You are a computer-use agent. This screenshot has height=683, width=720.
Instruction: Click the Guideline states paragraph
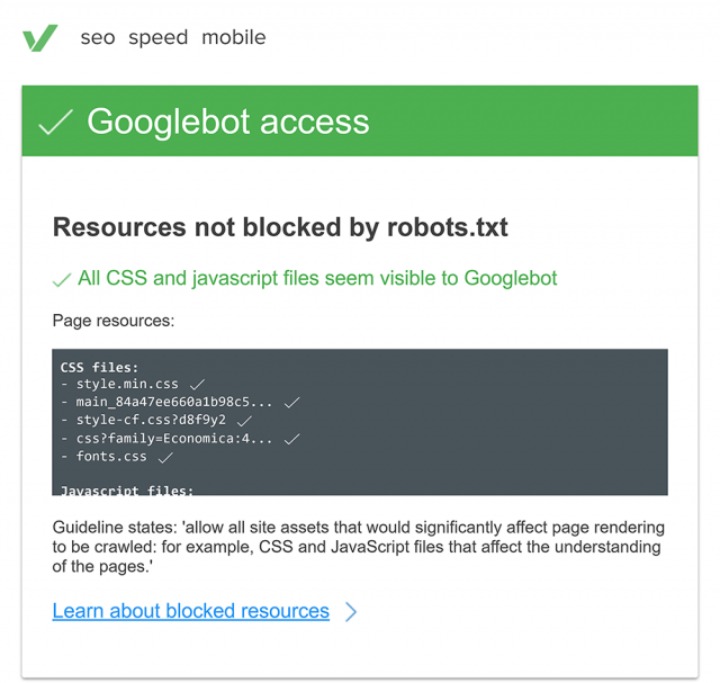[358, 547]
